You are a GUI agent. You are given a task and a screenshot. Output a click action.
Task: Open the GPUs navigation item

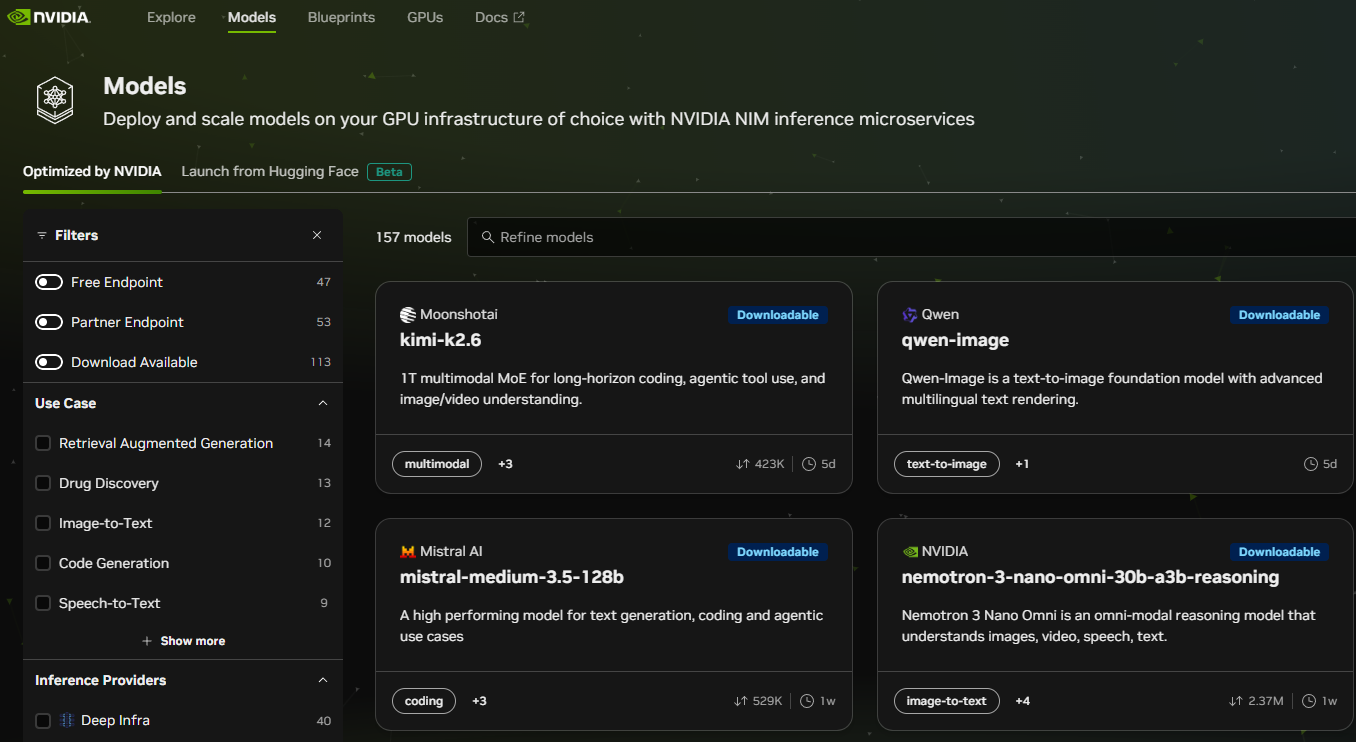[425, 17]
